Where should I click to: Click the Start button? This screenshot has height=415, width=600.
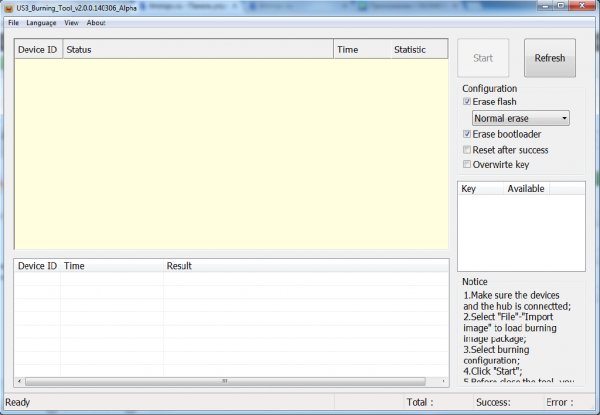tap(483, 58)
